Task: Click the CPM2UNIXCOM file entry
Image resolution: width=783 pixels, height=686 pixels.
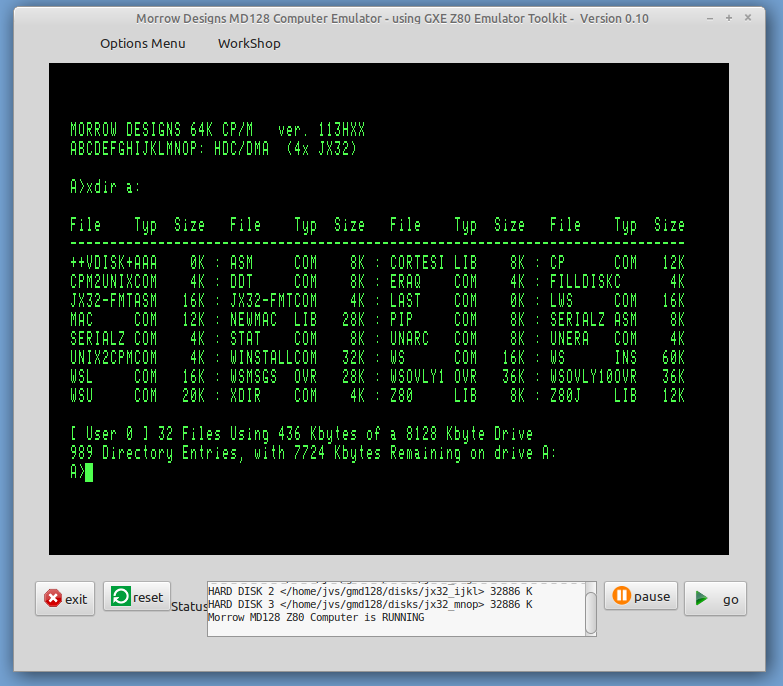Action: [x=137, y=282]
